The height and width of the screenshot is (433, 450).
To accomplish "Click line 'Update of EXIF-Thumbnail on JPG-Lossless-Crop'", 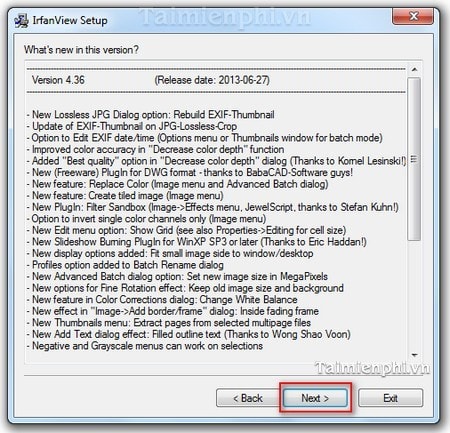I will point(132,126).
